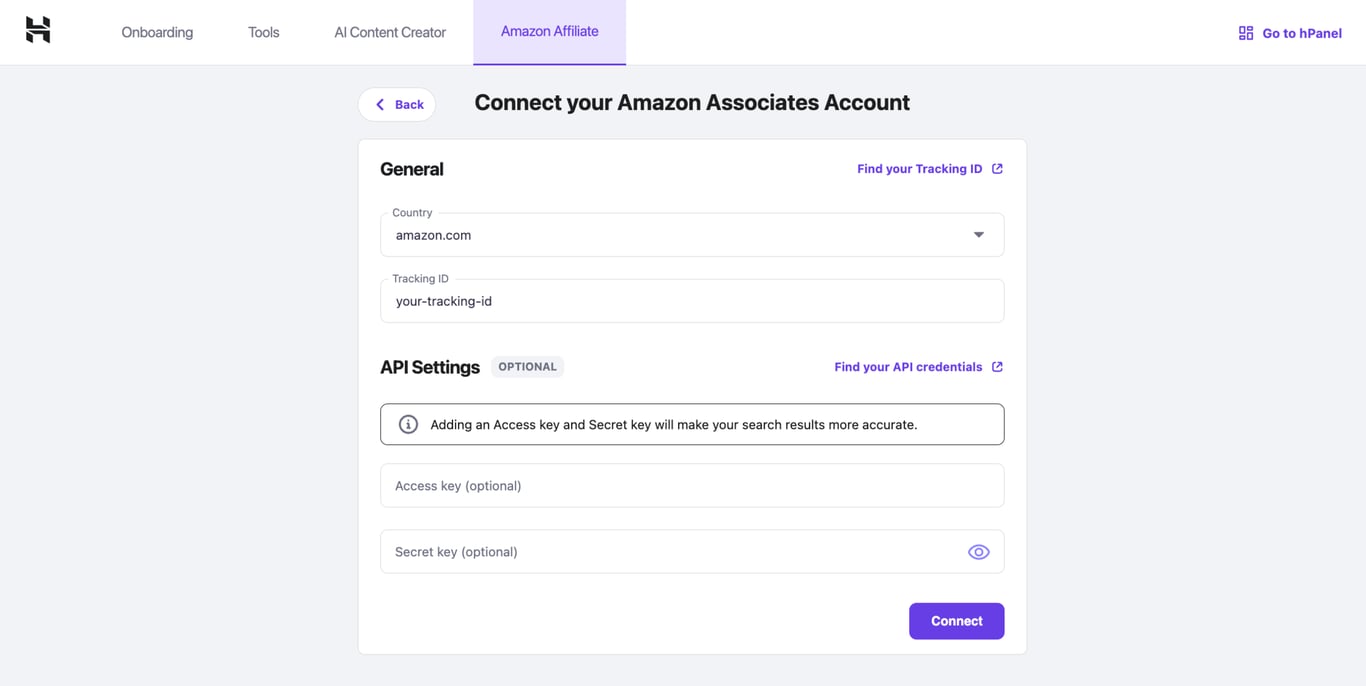Select the Amazon Affiliate tab
Viewport: 1366px width, 686px height.
click(549, 31)
